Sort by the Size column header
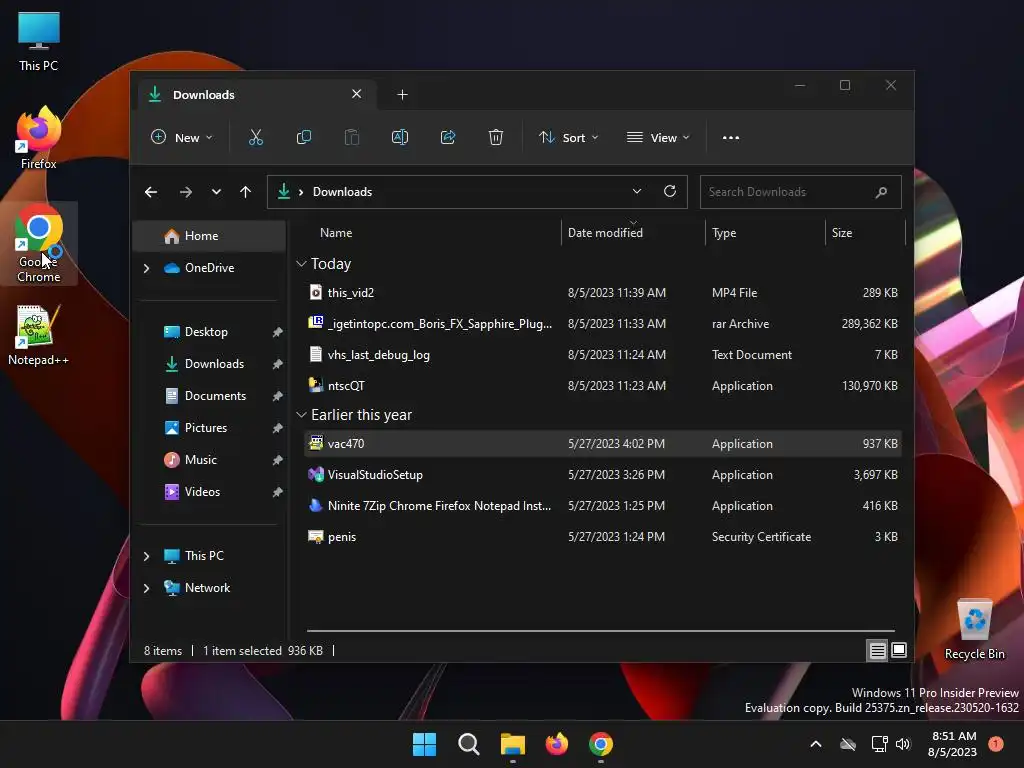 pos(865,232)
